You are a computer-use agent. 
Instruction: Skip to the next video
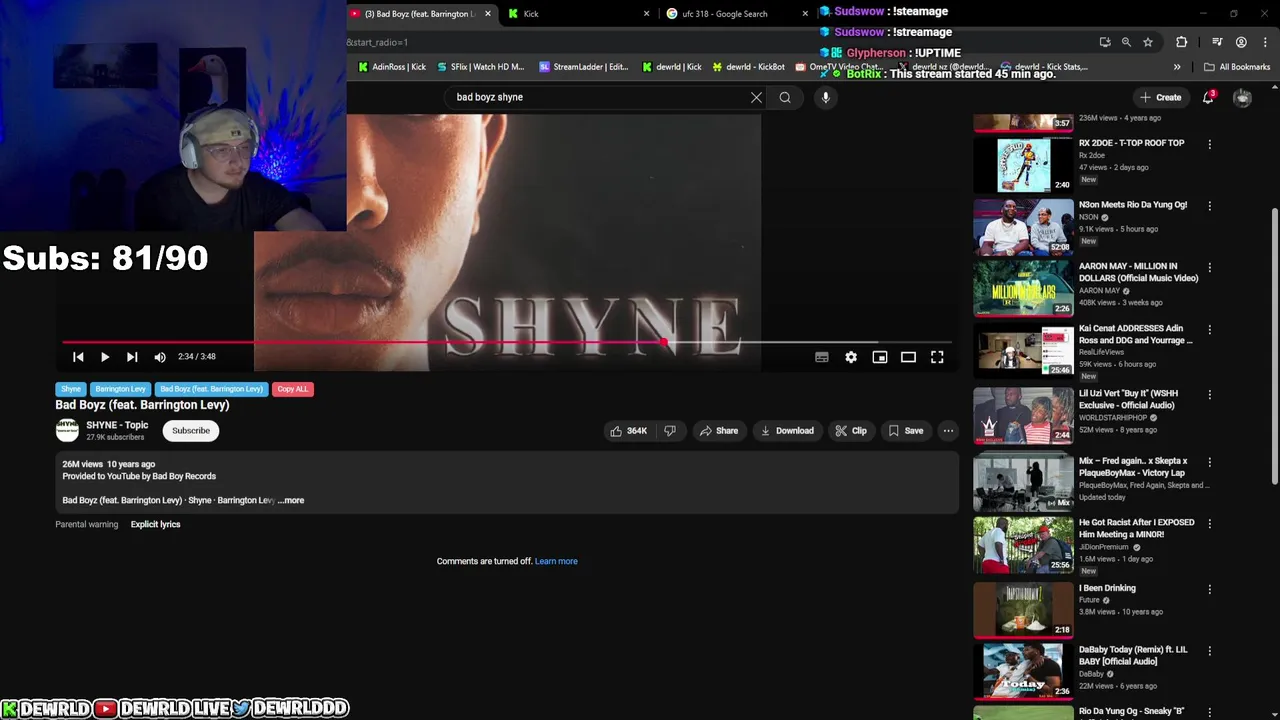coord(132,357)
